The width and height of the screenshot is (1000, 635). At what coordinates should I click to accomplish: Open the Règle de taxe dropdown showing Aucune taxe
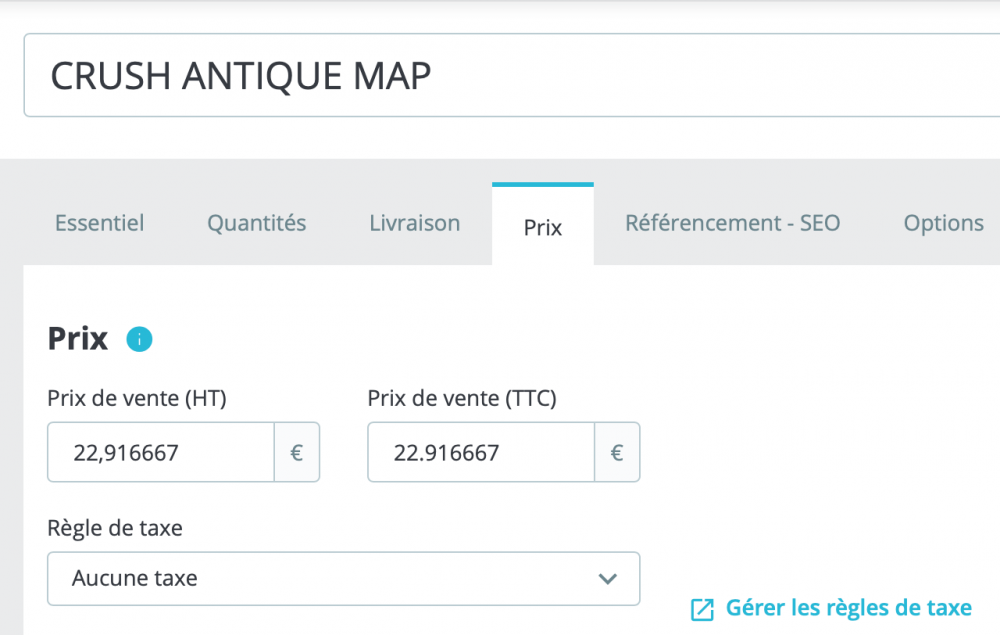pos(343,579)
